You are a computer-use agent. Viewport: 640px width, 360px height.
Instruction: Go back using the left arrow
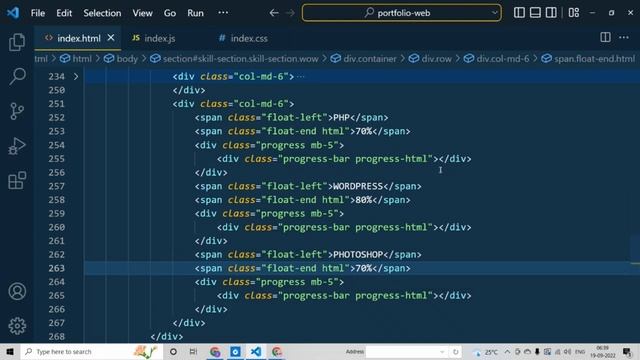(x=274, y=13)
